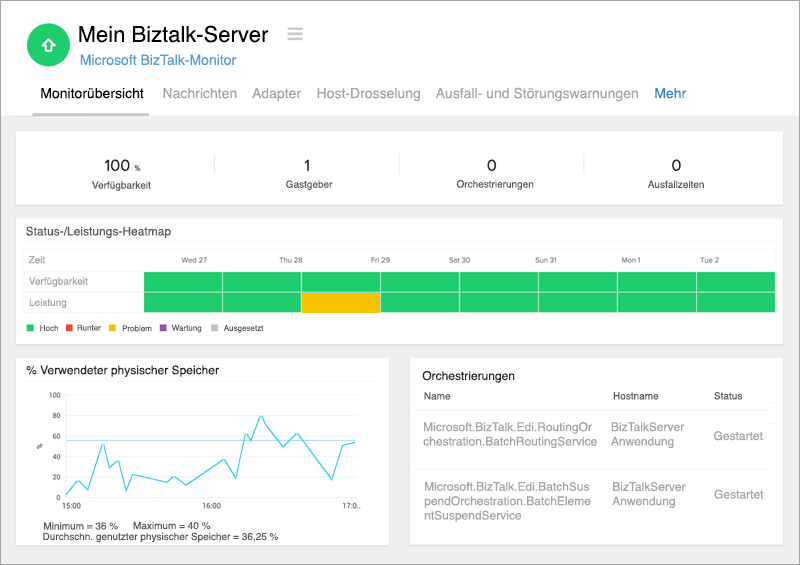The height and width of the screenshot is (565, 800).
Task: Click the 100 % Verfügbarkeit value
Action: [122, 165]
